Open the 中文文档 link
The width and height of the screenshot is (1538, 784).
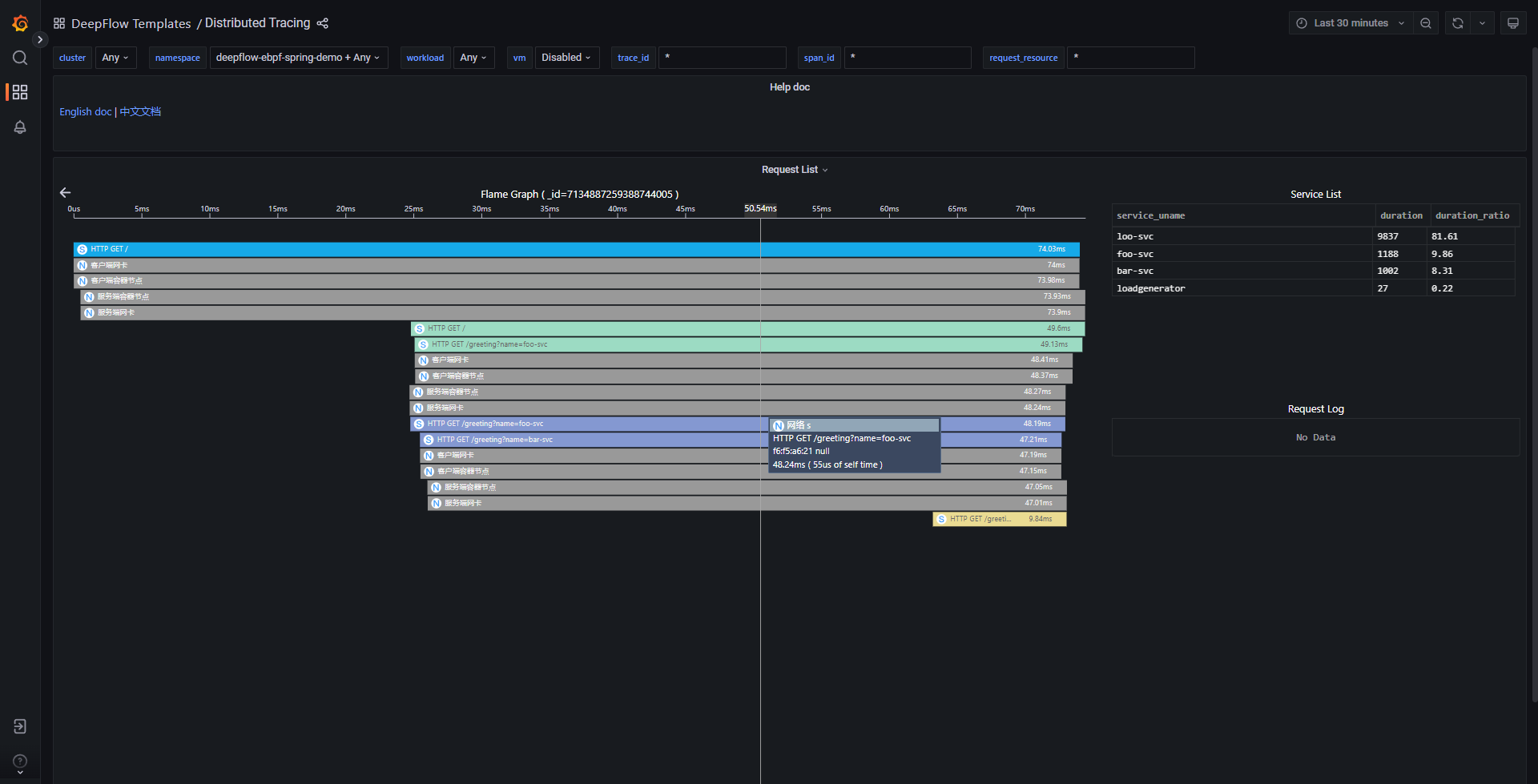tap(140, 111)
